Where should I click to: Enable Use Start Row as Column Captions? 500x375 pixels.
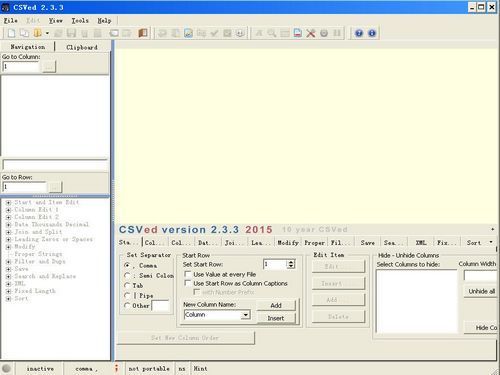(x=188, y=283)
